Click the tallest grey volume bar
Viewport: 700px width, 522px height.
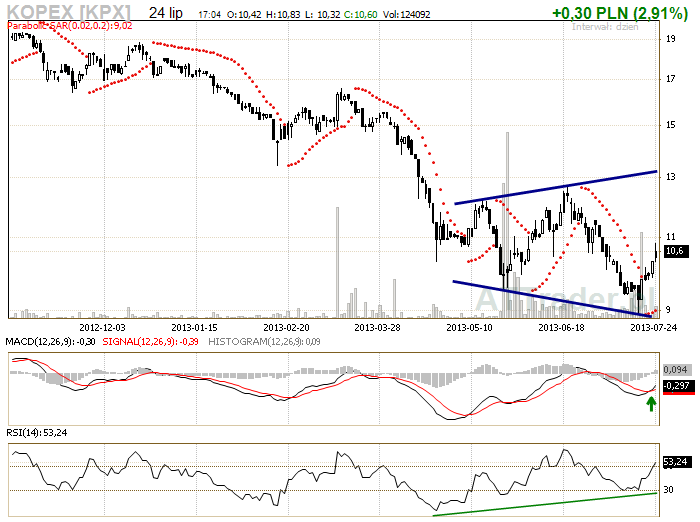[507, 225]
